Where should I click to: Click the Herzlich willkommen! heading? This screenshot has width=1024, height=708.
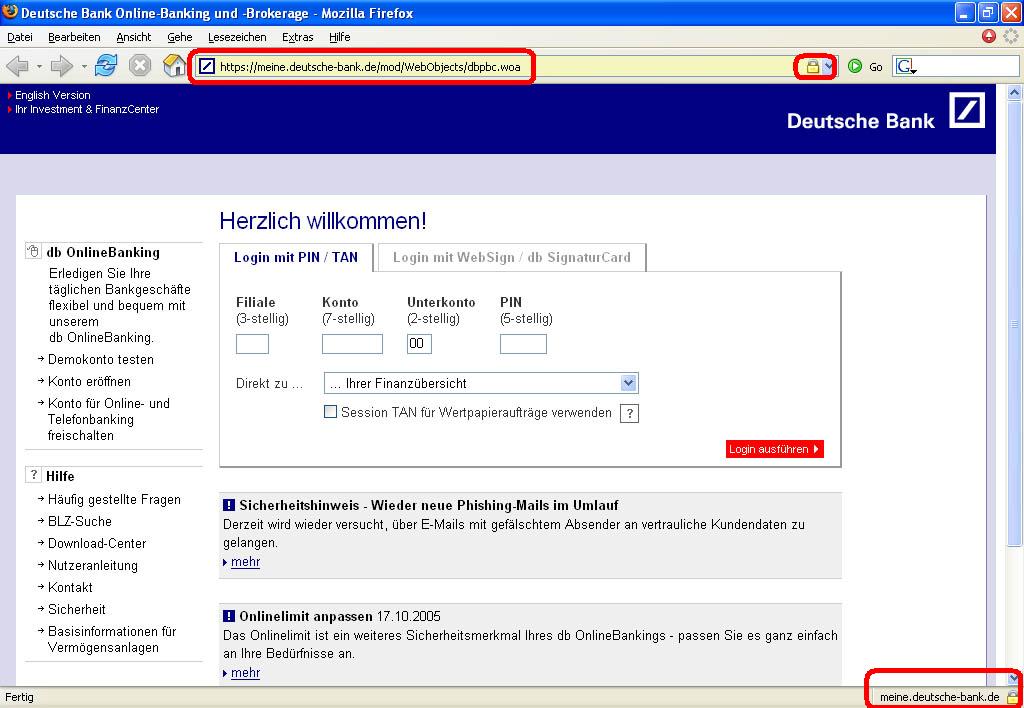click(x=323, y=221)
